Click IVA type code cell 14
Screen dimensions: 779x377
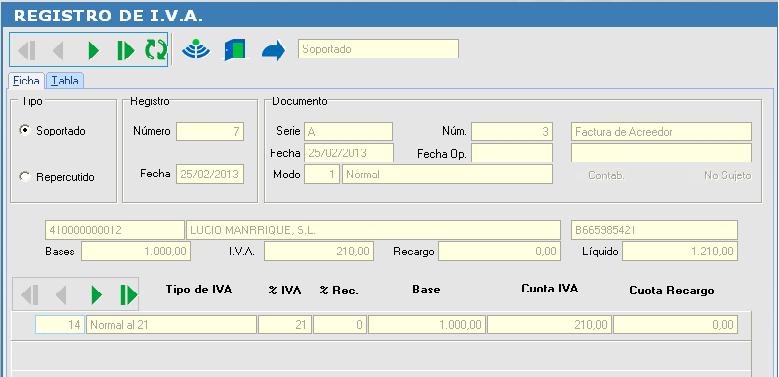point(60,325)
